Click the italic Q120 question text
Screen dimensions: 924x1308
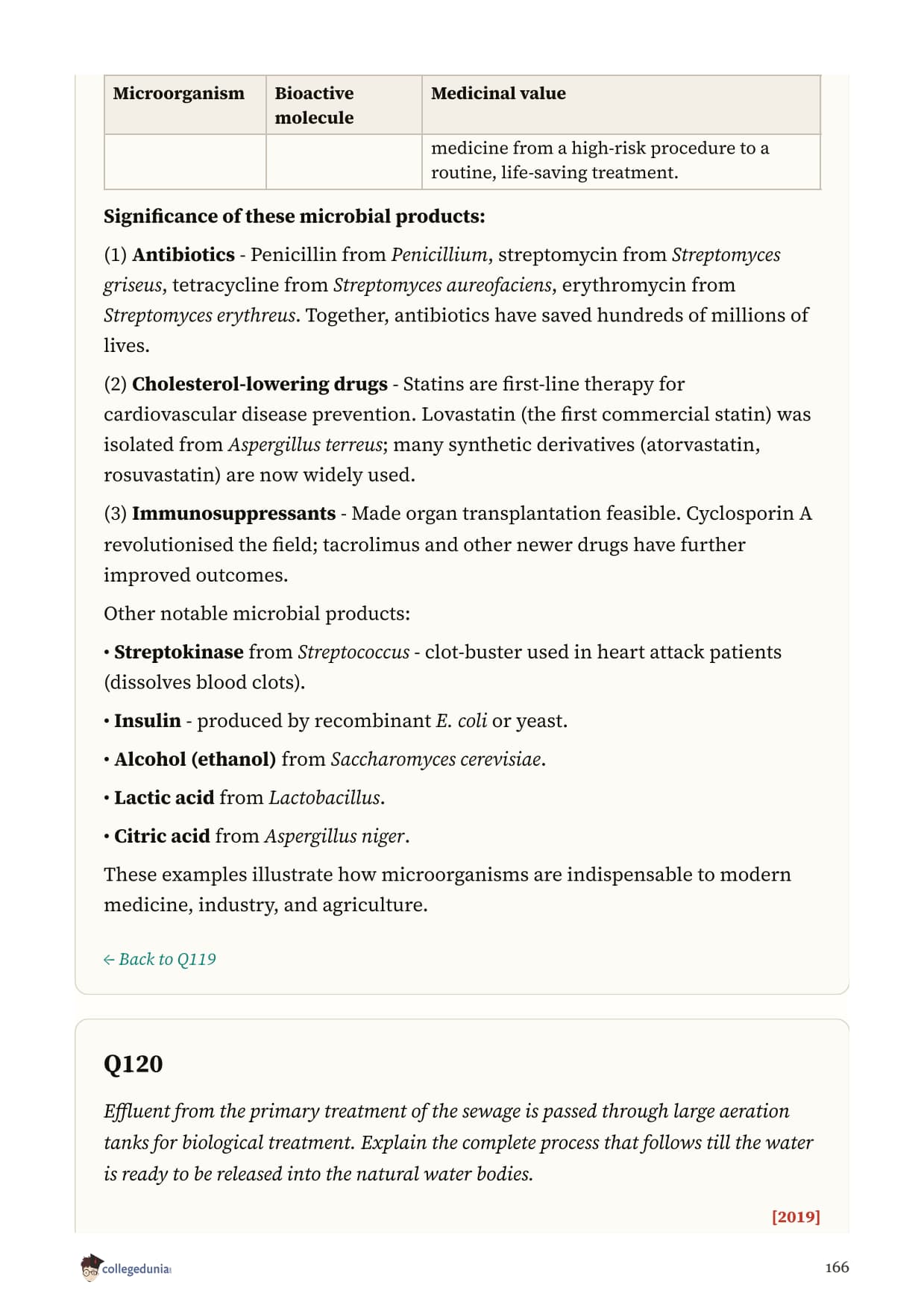[x=458, y=1142]
